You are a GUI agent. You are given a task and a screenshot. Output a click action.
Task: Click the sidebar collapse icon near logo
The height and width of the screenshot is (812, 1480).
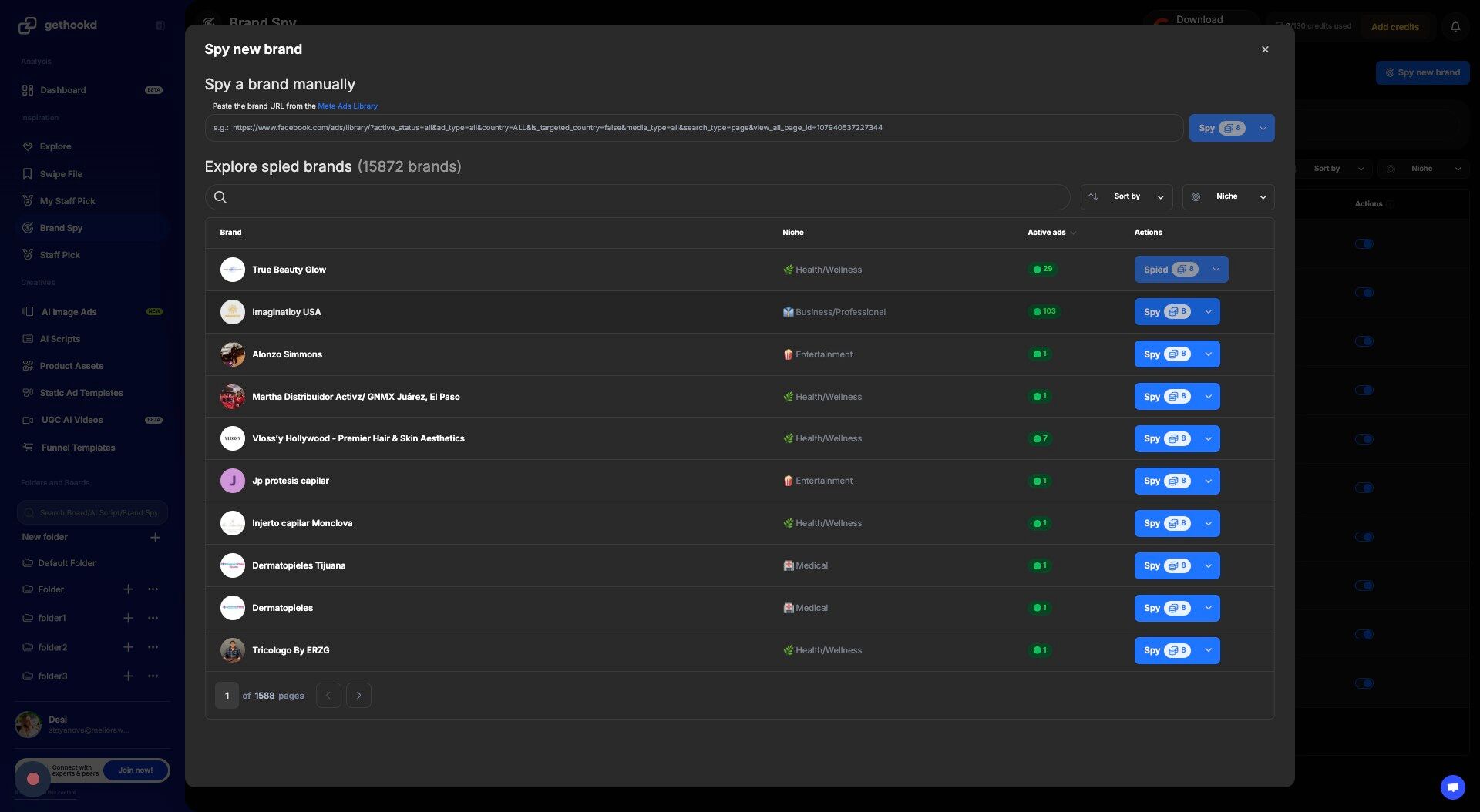(x=160, y=25)
